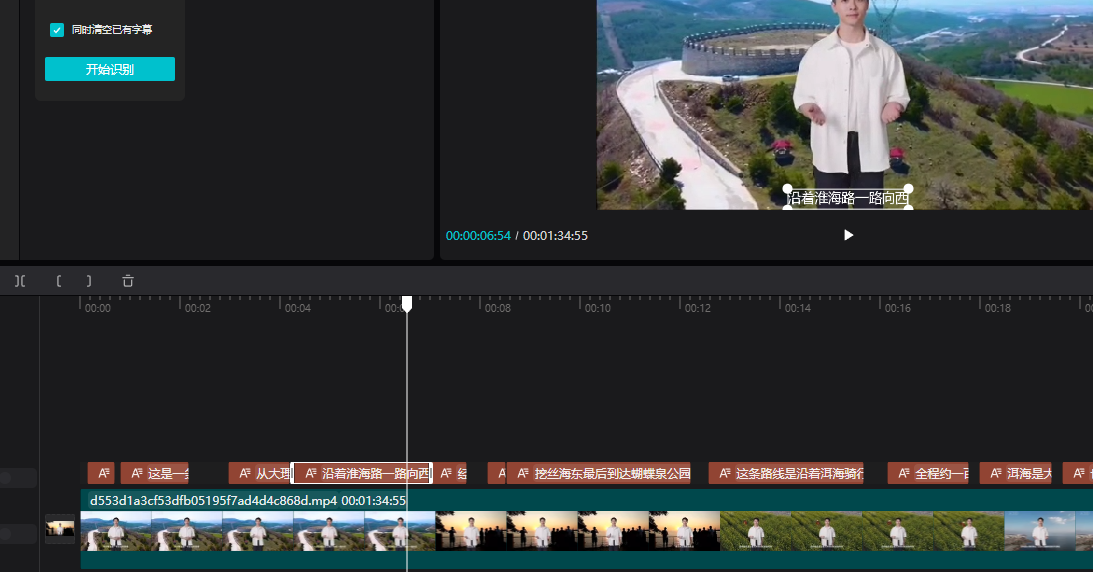Click the video track cover thumbnail
Viewport: 1093px width, 572px height.
60,530
